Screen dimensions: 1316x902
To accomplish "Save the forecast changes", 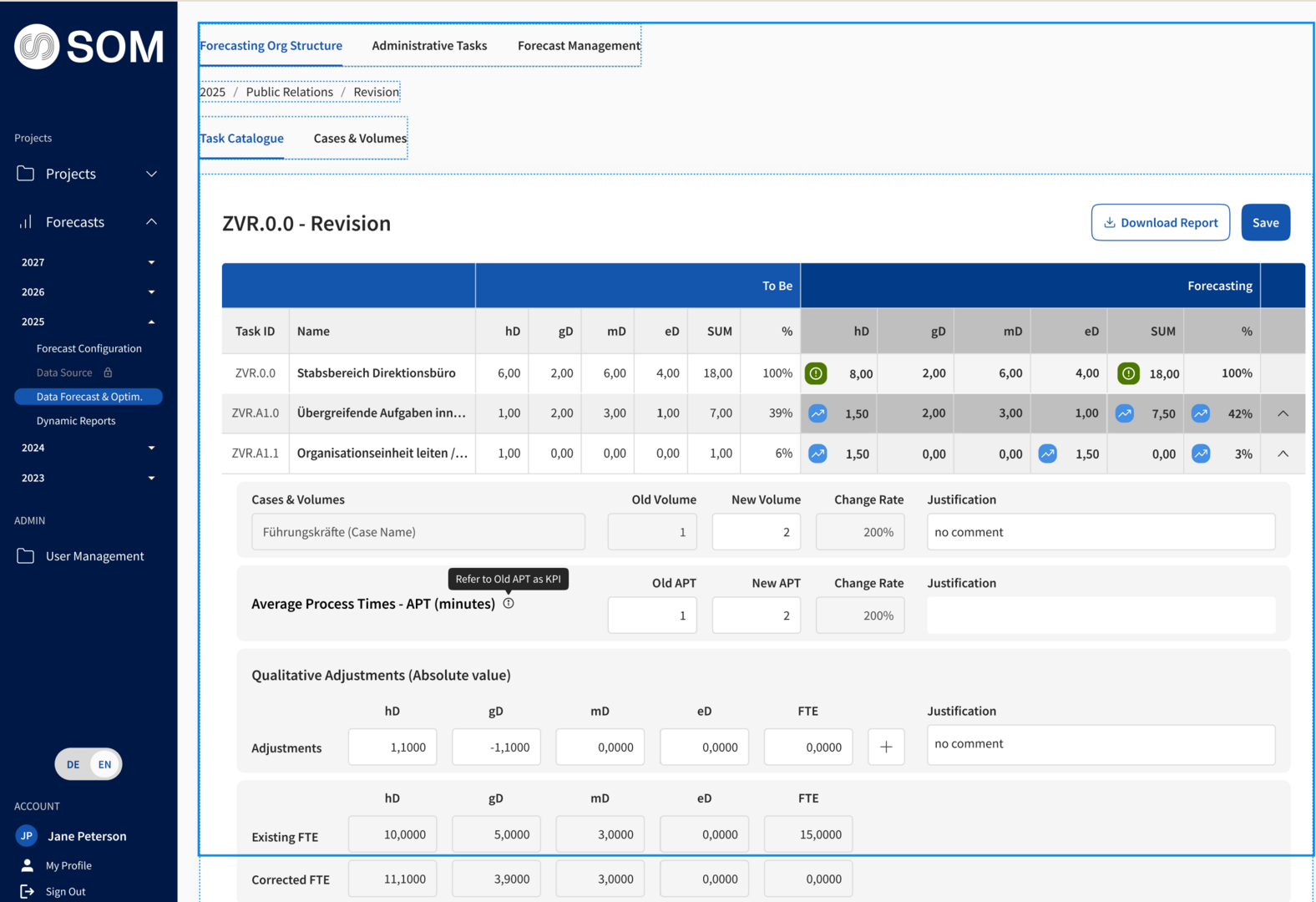I will pos(1265,222).
